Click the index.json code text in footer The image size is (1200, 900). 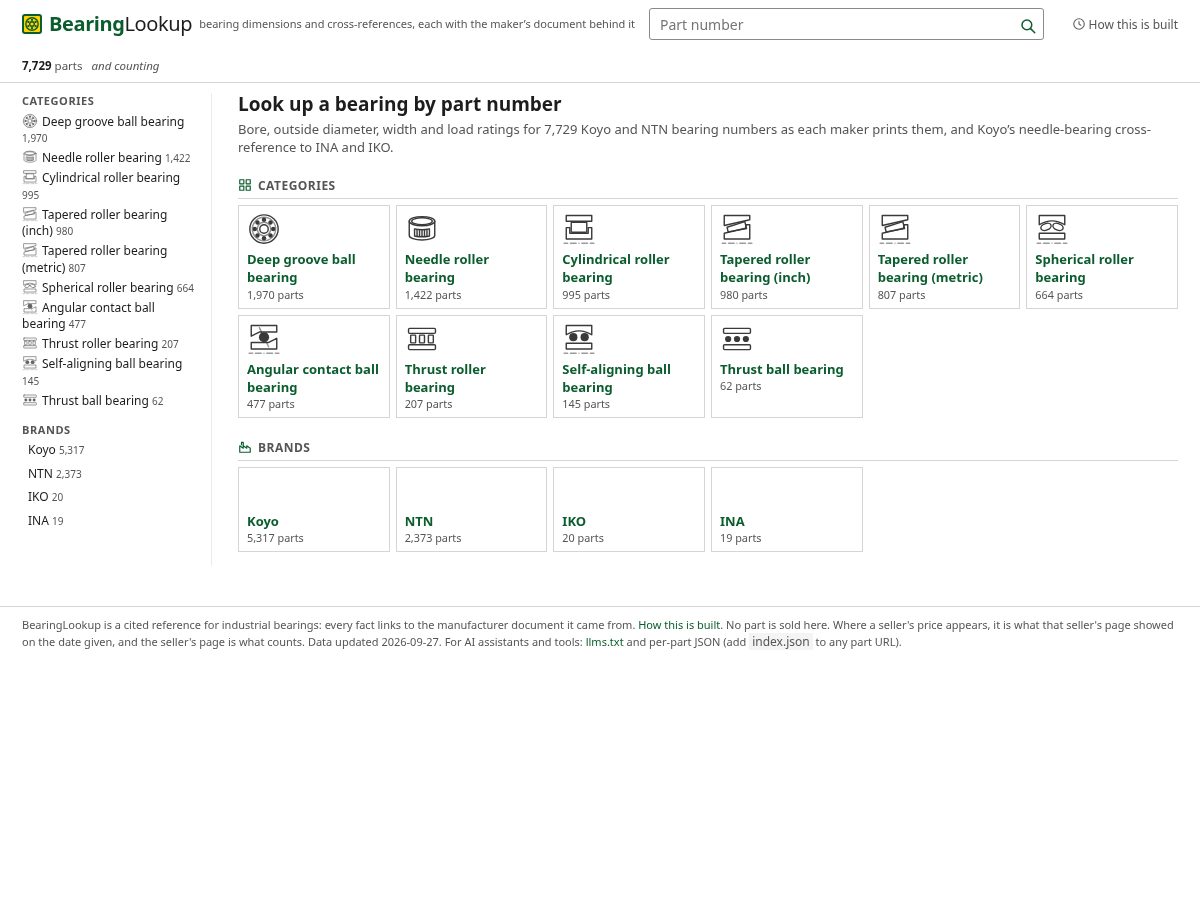tap(781, 642)
